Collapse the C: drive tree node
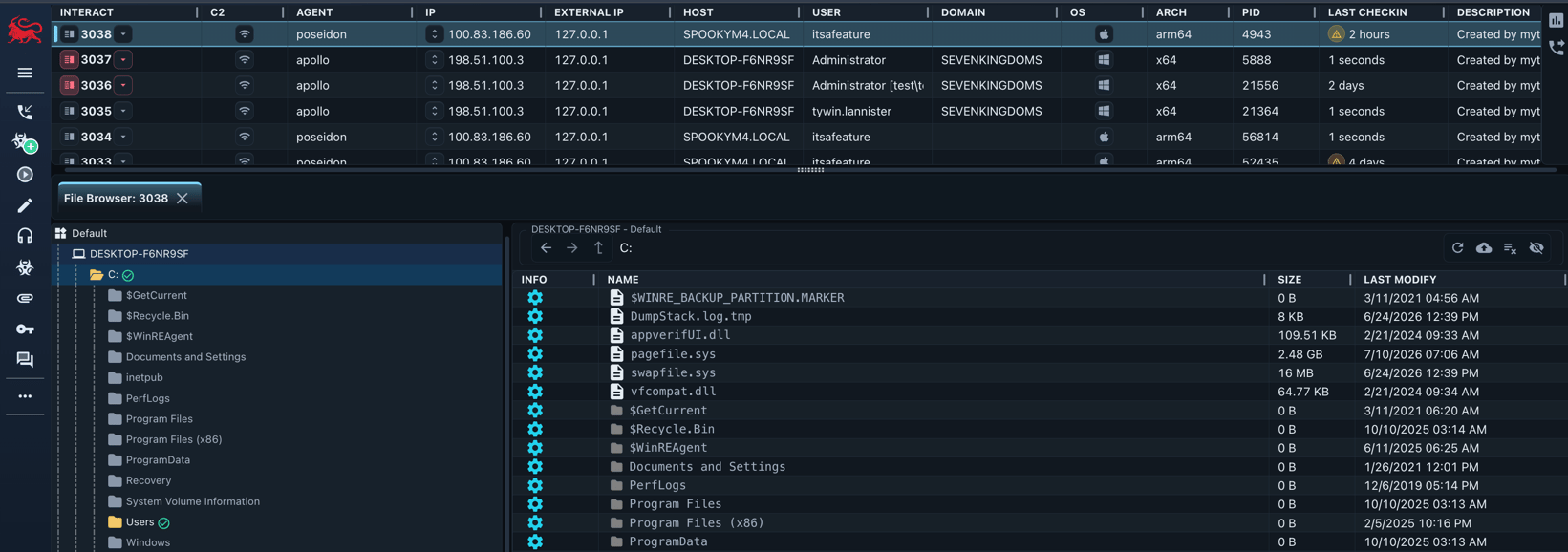The width and height of the screenshot is (1568, 552). (97, 275)
